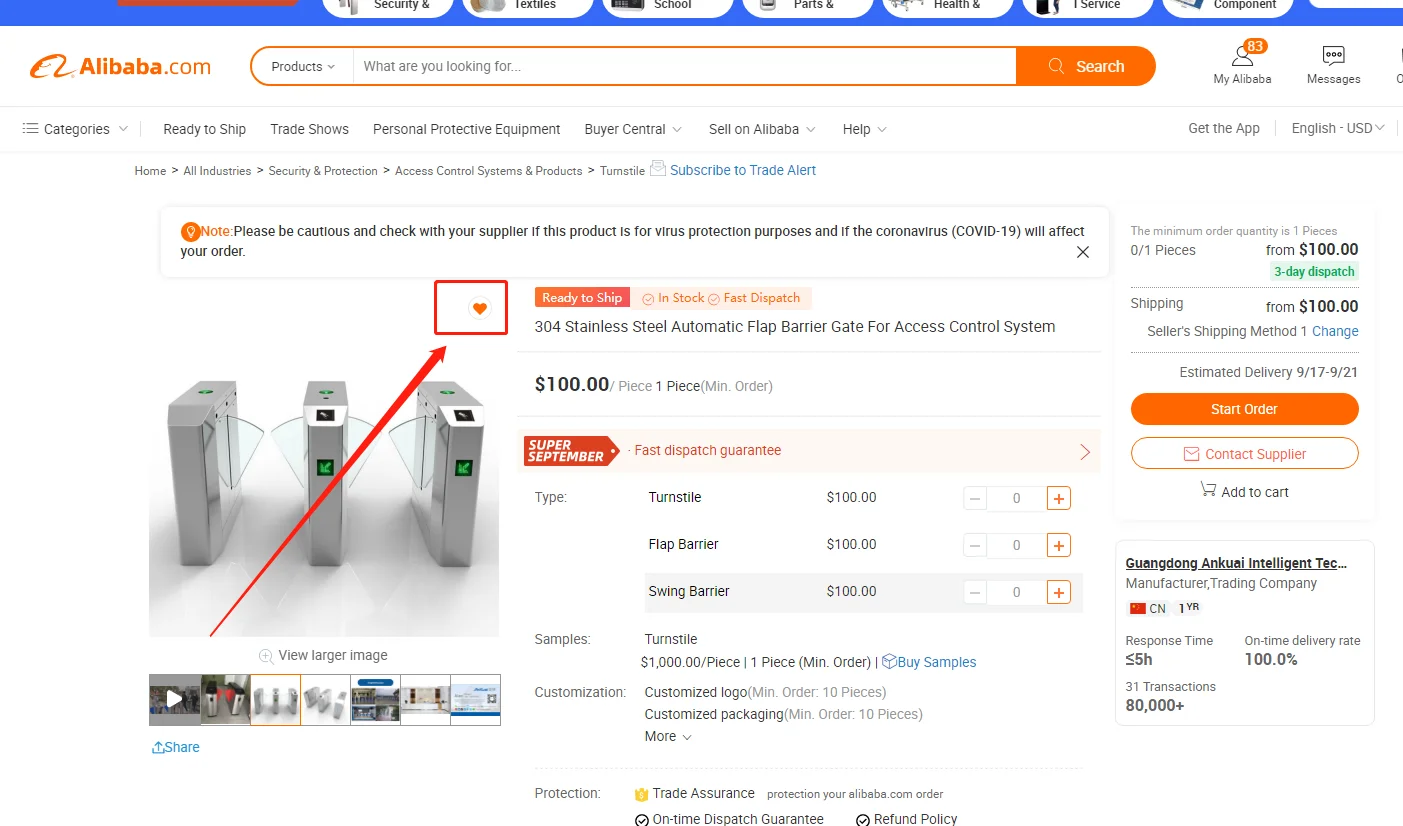Open My Alibaba account icon

[1242, 56]
